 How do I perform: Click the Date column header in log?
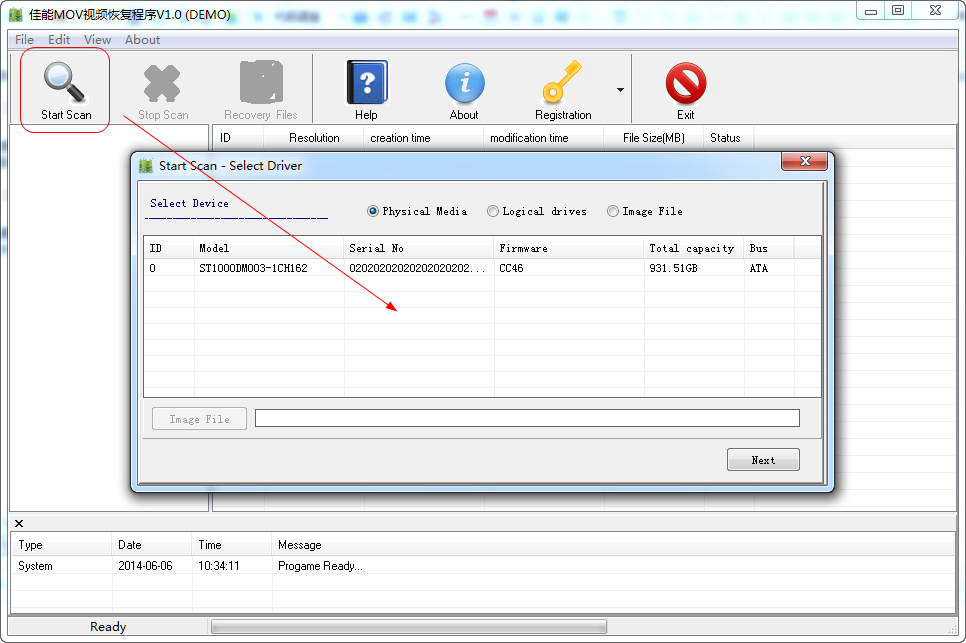click(x=152, y=545)
